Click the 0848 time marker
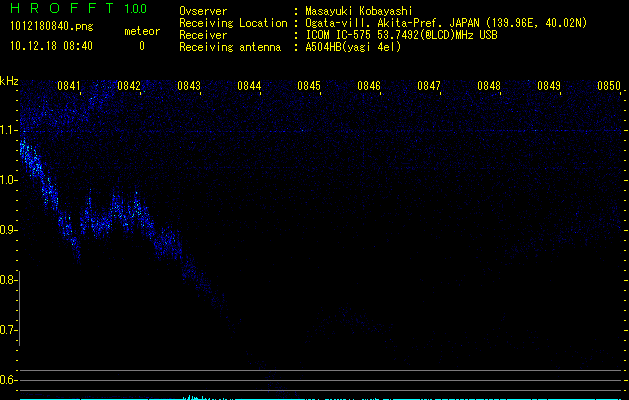Image resolution: width=629 pixels, height=400 pixels. [489, 86]
